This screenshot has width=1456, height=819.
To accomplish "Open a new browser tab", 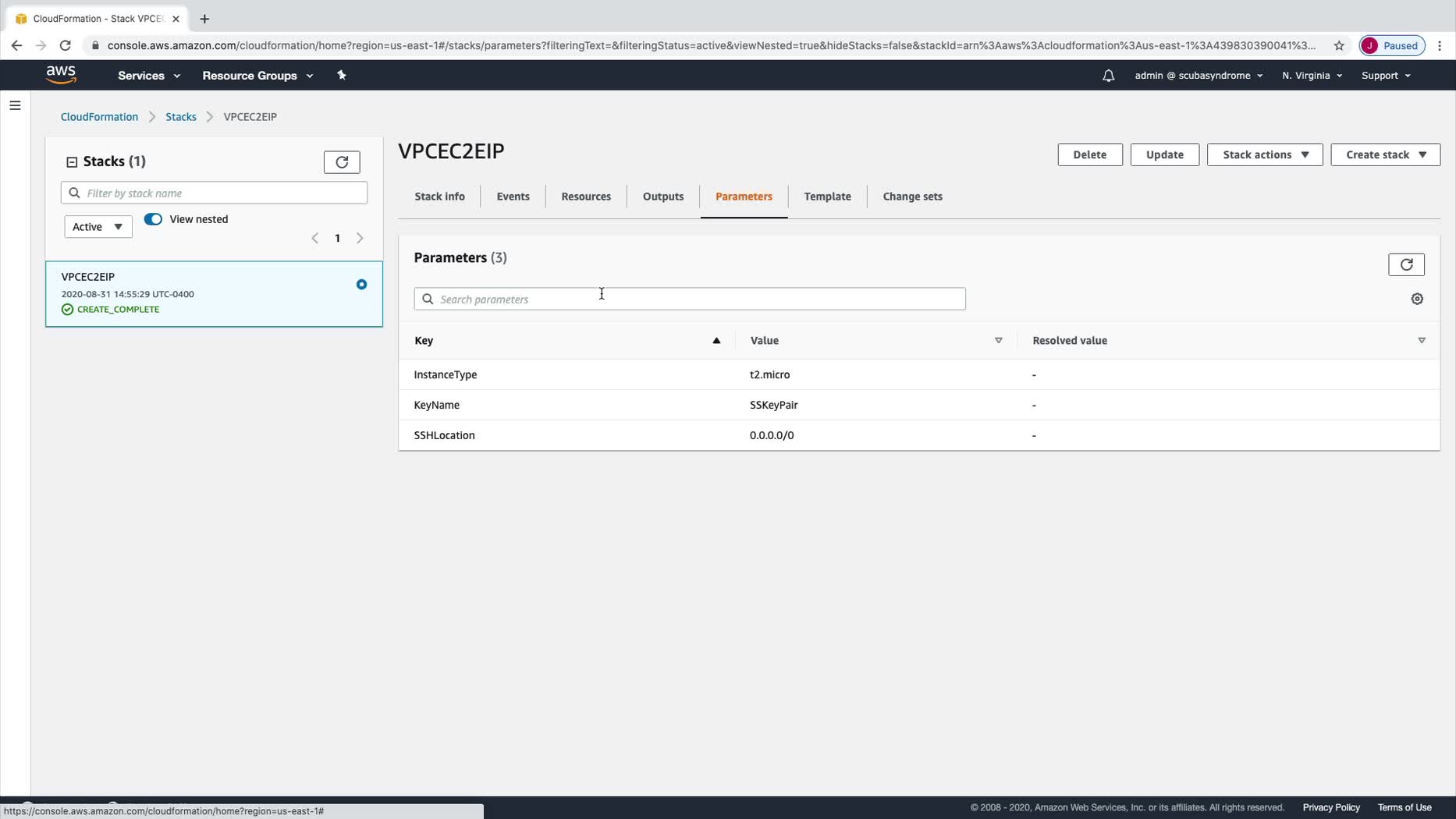I will pyautogui.click(x=204, y=19).
